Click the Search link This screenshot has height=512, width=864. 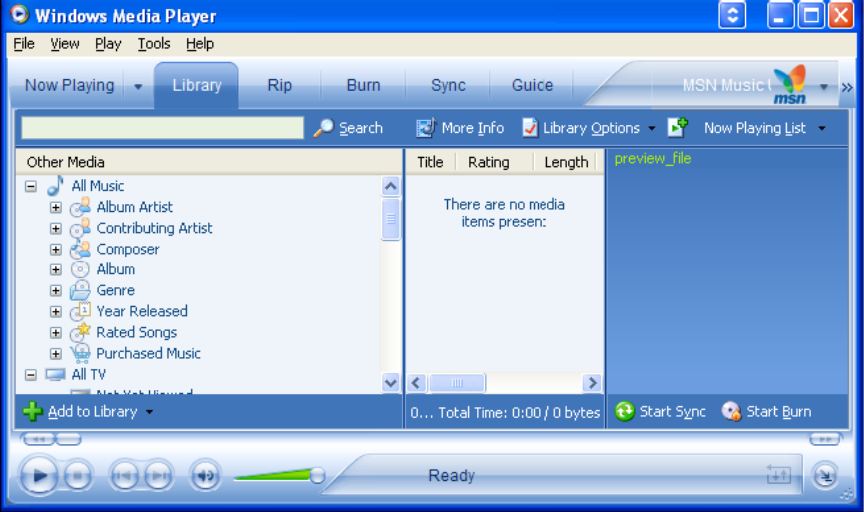[360, 128]
